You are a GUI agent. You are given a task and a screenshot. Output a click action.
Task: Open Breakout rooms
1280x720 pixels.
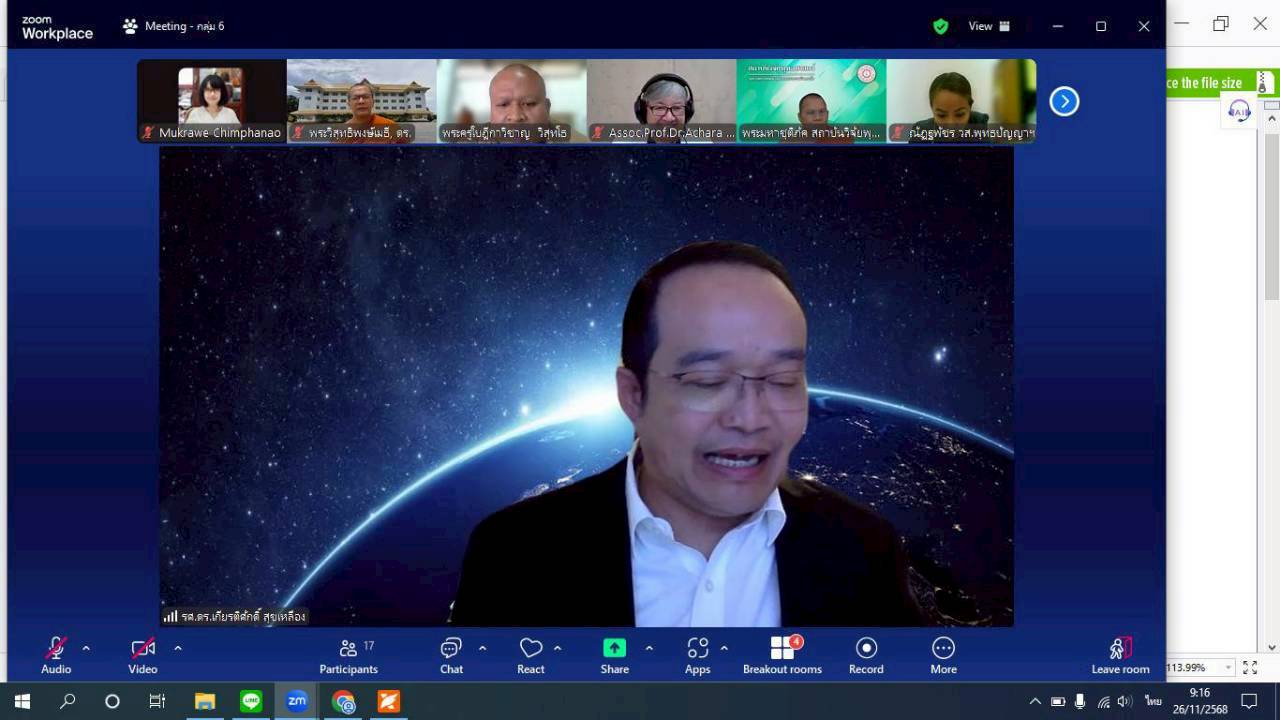tap(782, 656)
